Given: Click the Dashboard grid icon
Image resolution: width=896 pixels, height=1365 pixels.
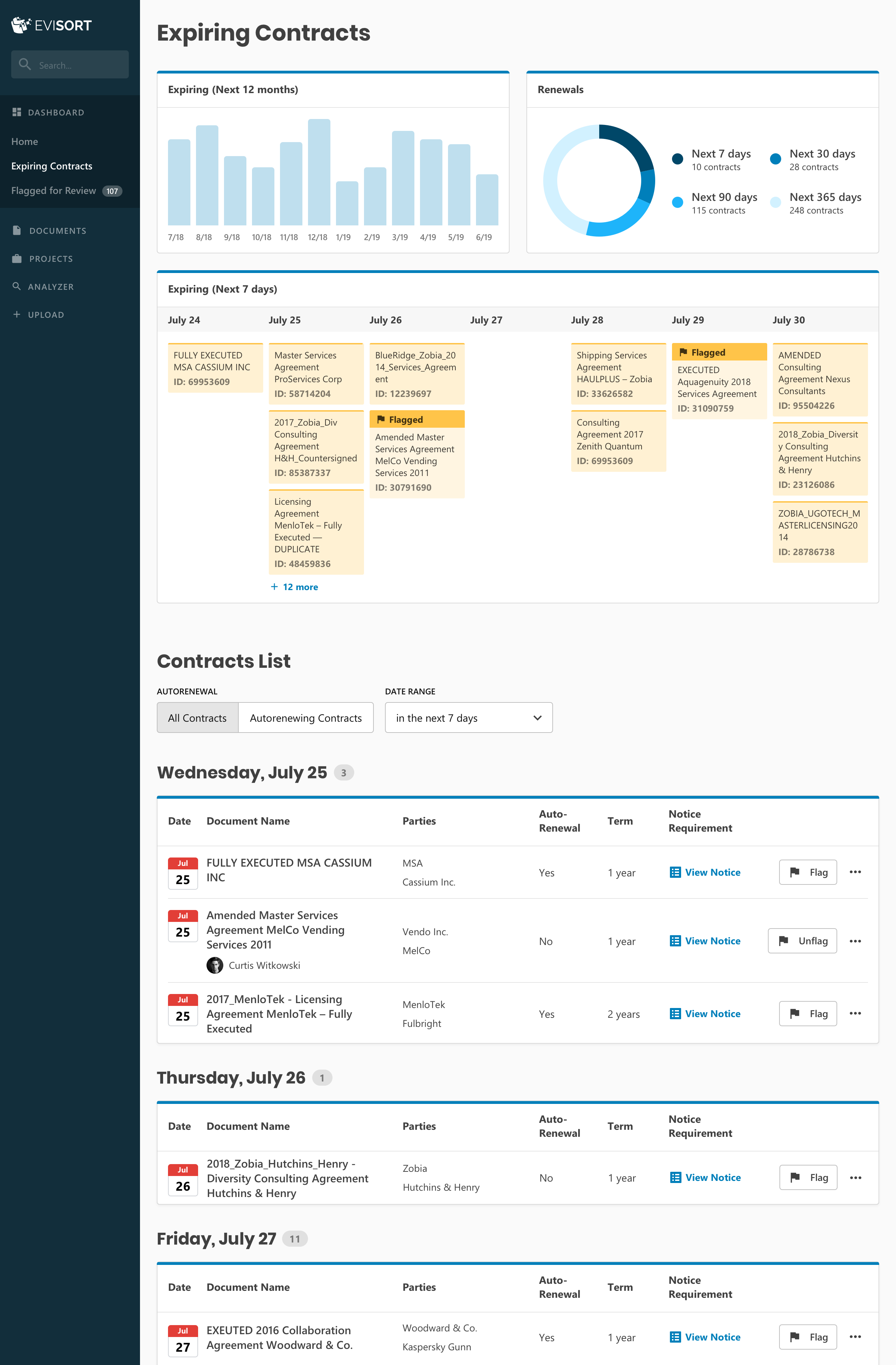Looking at the screenshot, I should click(17, 112).
